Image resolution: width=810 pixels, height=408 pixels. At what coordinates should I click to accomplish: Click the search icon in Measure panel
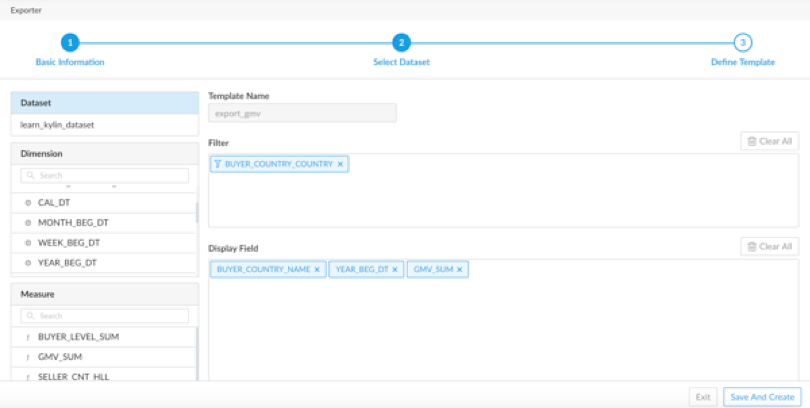31,316
